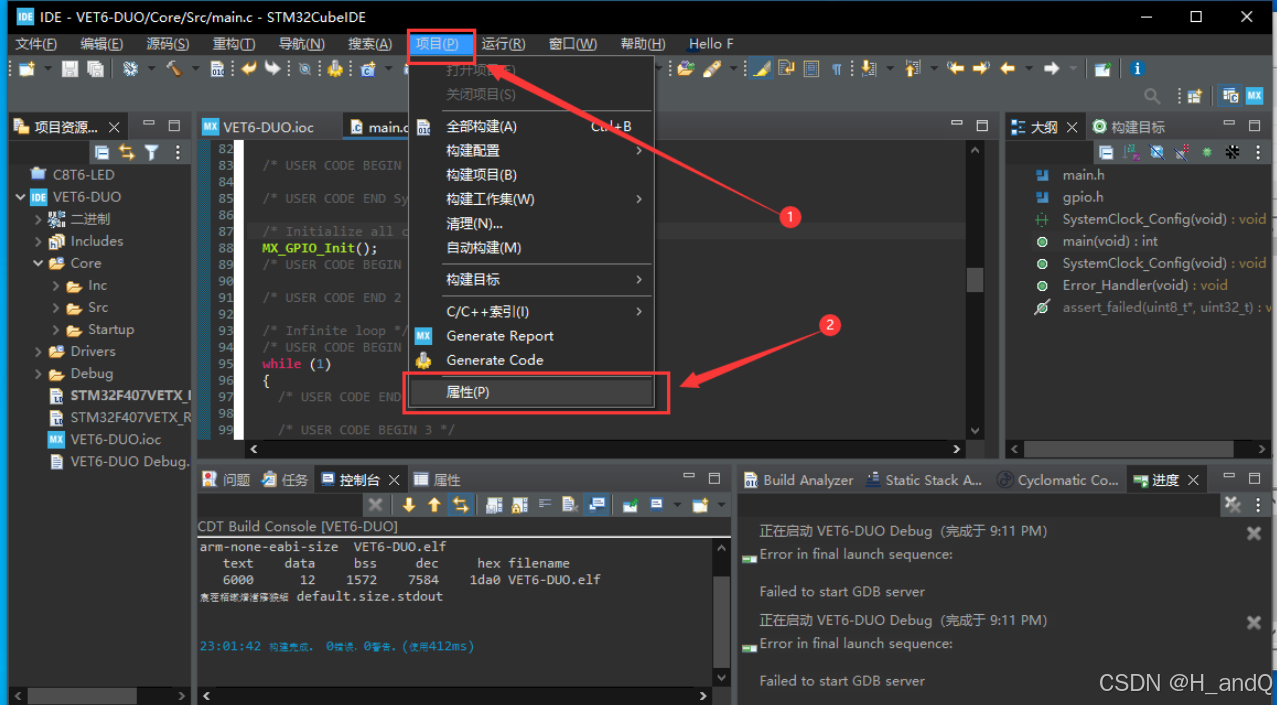
Task: Expand the VET6-DUO project node
Action: pos(21,197)
